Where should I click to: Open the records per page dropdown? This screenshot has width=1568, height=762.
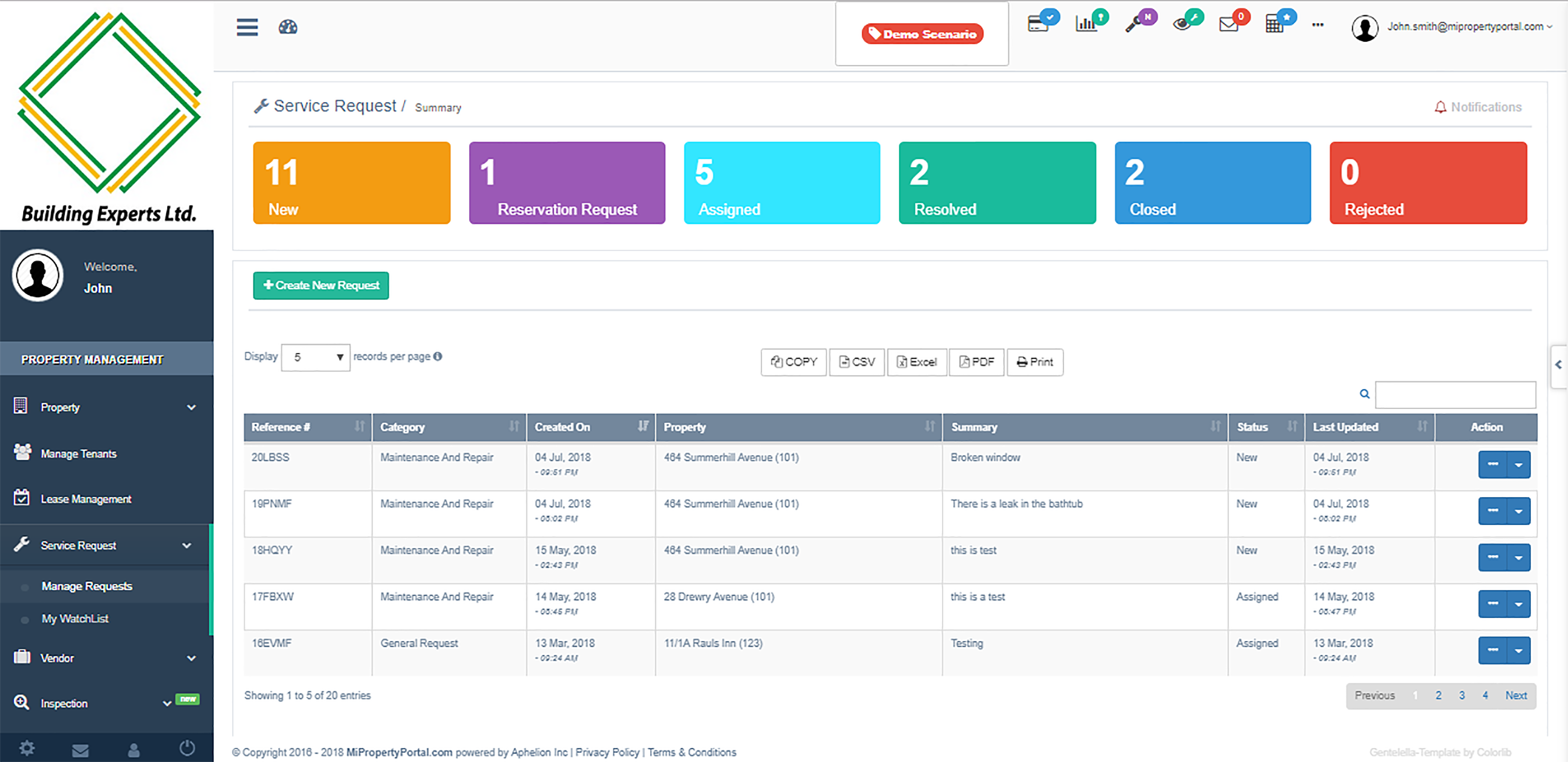pyautogui.click(x=315, y=357)
